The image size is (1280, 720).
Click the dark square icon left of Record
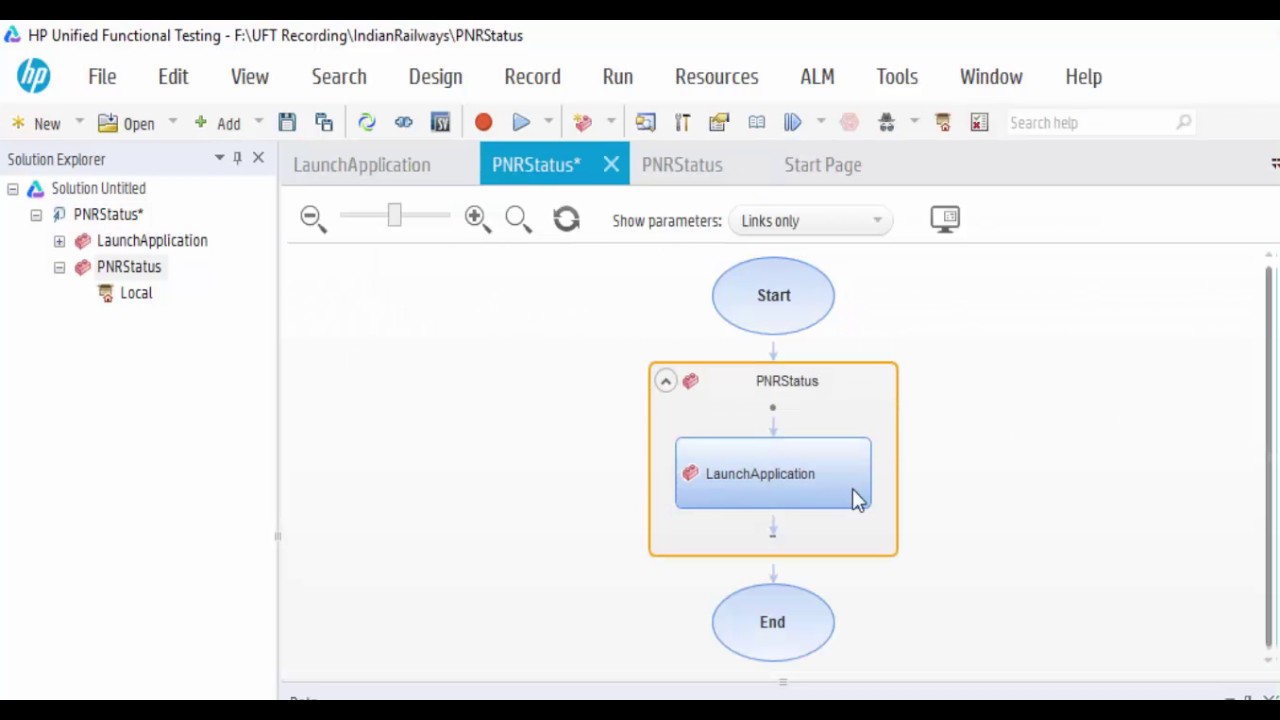(441, 122)
